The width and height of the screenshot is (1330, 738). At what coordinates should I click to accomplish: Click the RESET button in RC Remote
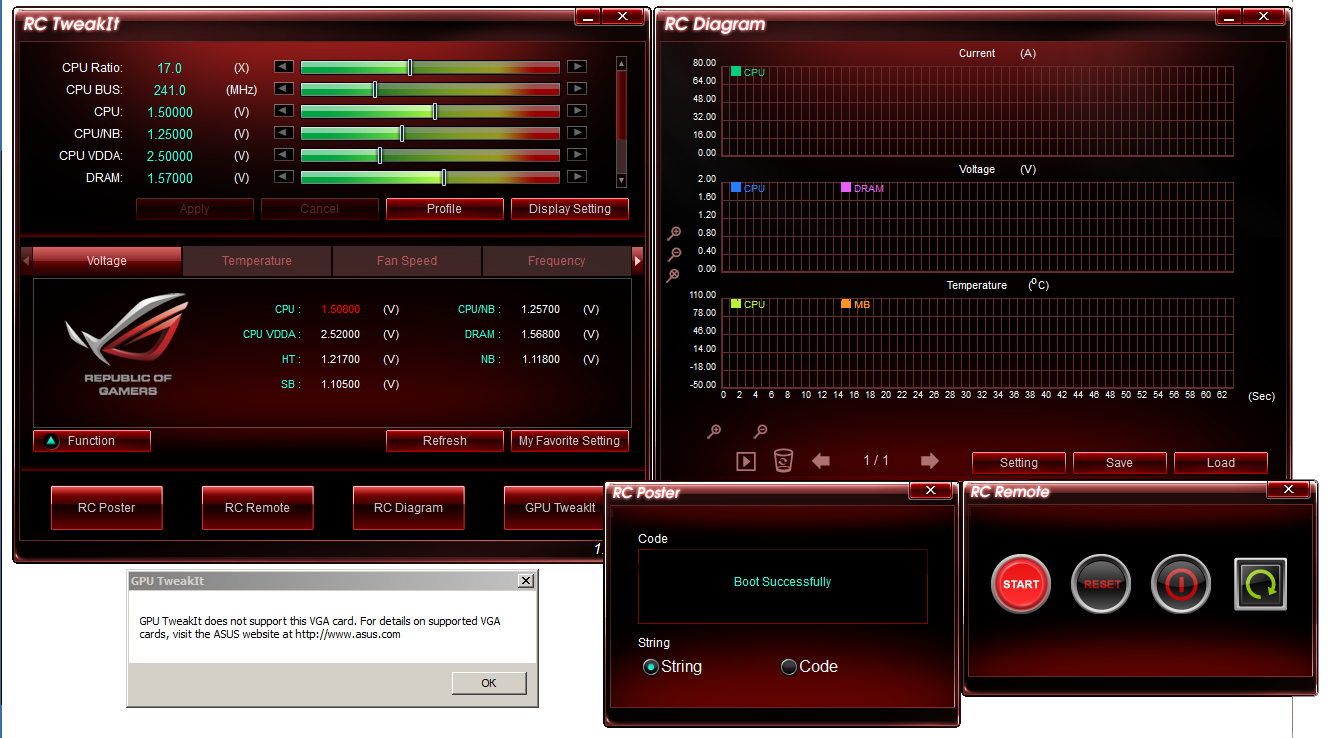click(1101, 584)
